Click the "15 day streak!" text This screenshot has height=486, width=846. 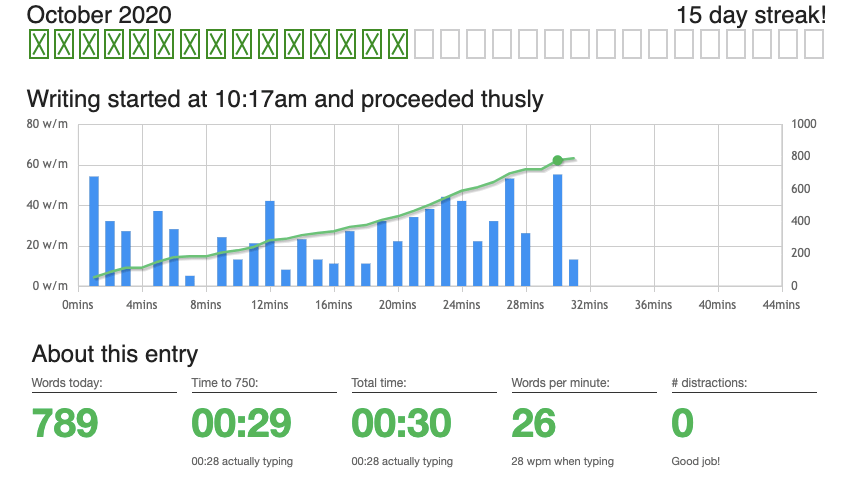click(x=751, y=15)
